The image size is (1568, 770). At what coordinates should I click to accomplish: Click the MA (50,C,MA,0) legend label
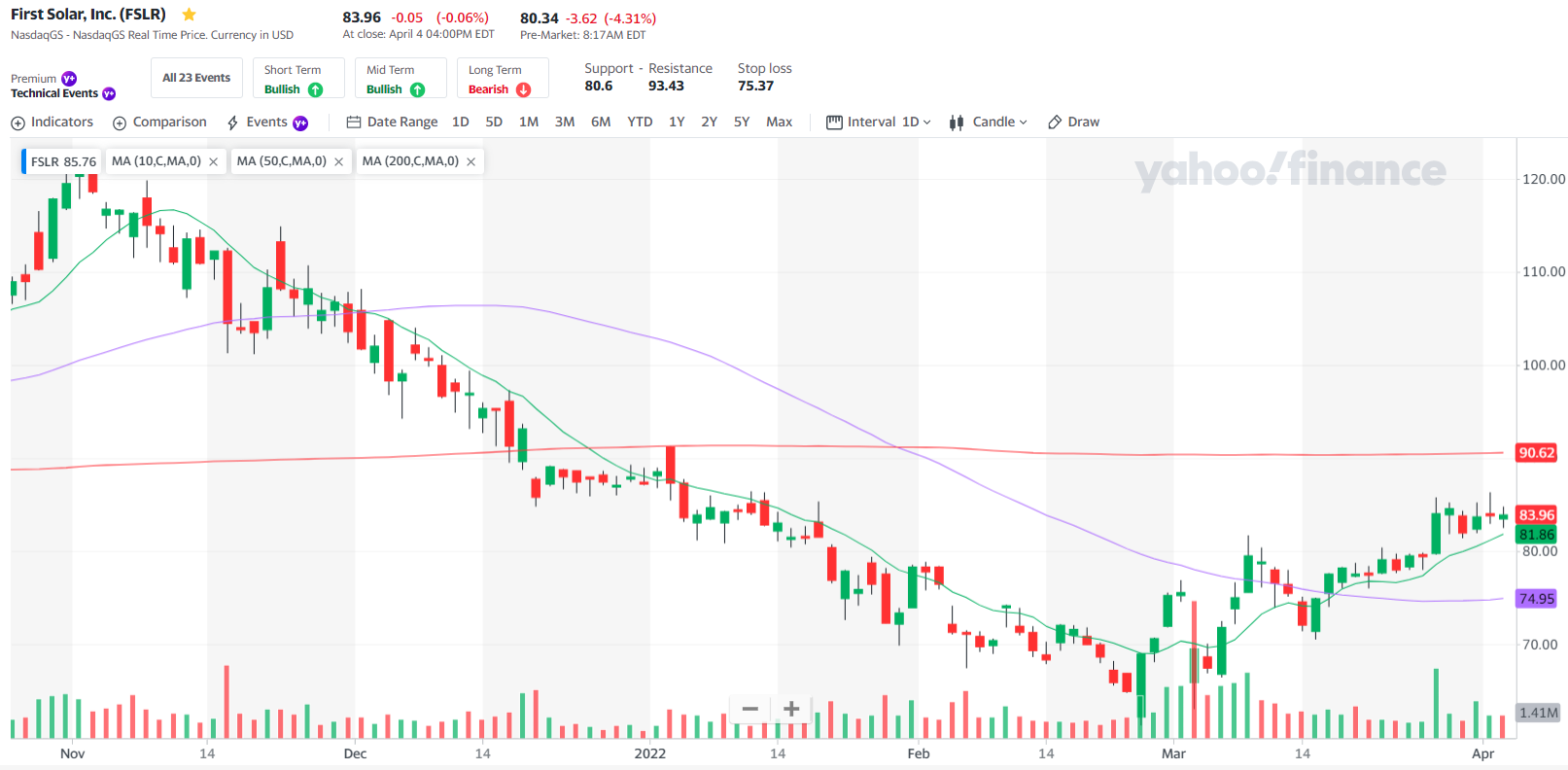[x=281, y=161]
